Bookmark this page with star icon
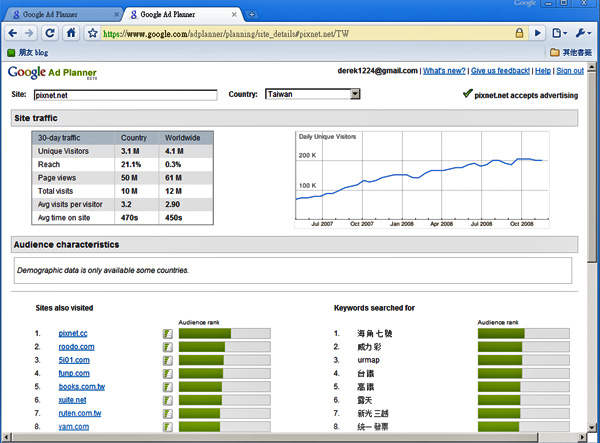This screenshot has height=443, width=600. pos(93,33)
